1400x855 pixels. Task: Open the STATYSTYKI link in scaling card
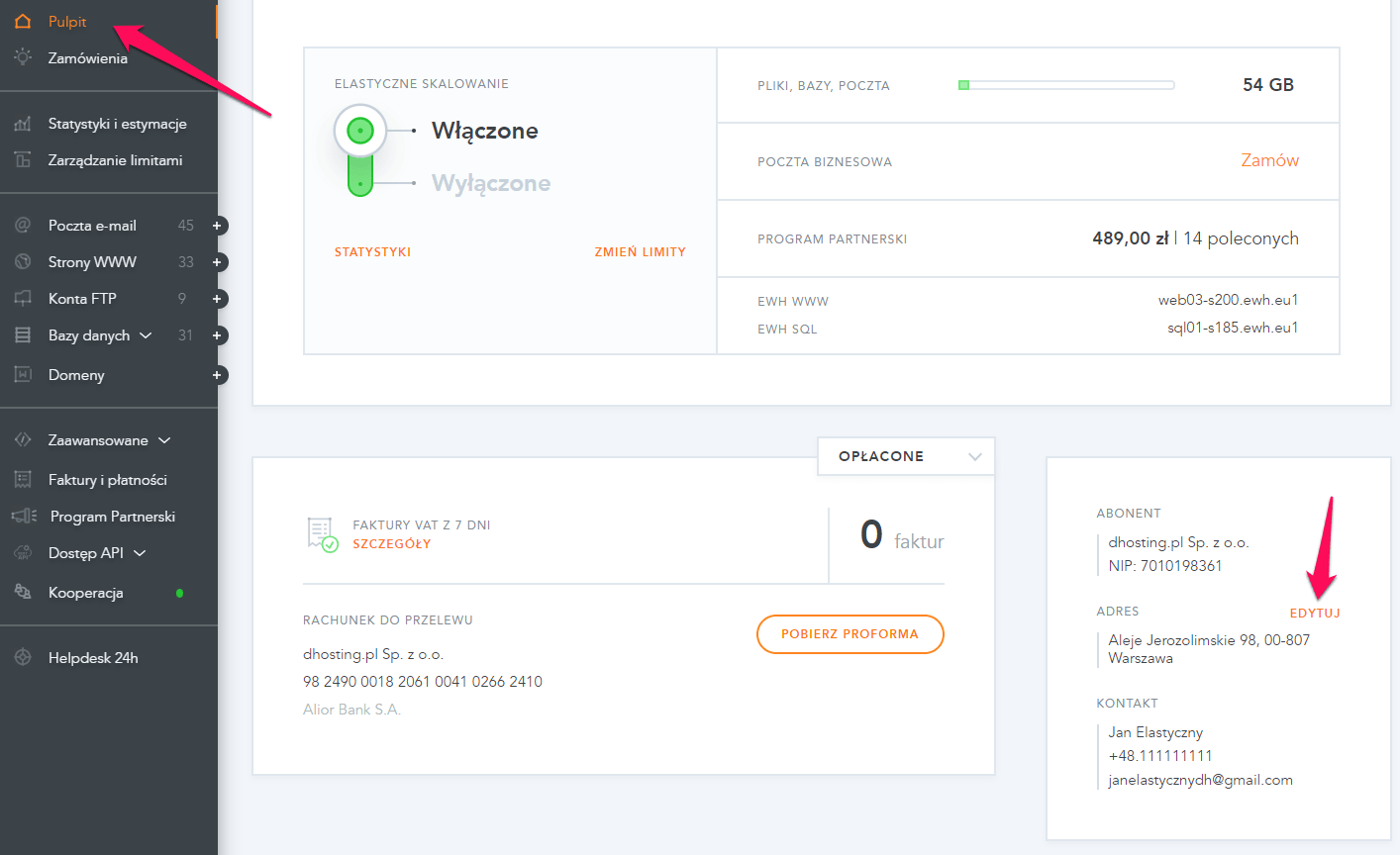pos(372,252)
